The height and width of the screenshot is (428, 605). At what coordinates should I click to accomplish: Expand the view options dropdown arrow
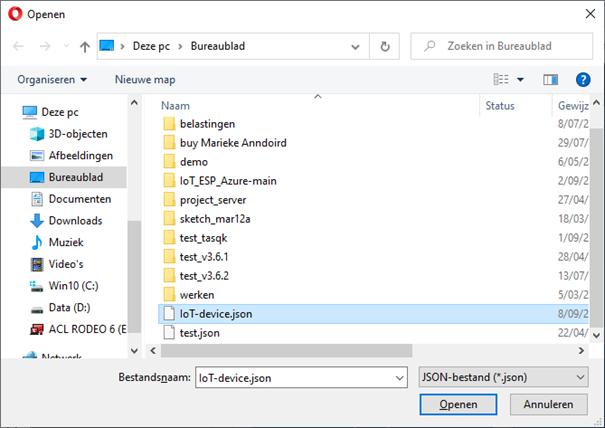(520, 80)
